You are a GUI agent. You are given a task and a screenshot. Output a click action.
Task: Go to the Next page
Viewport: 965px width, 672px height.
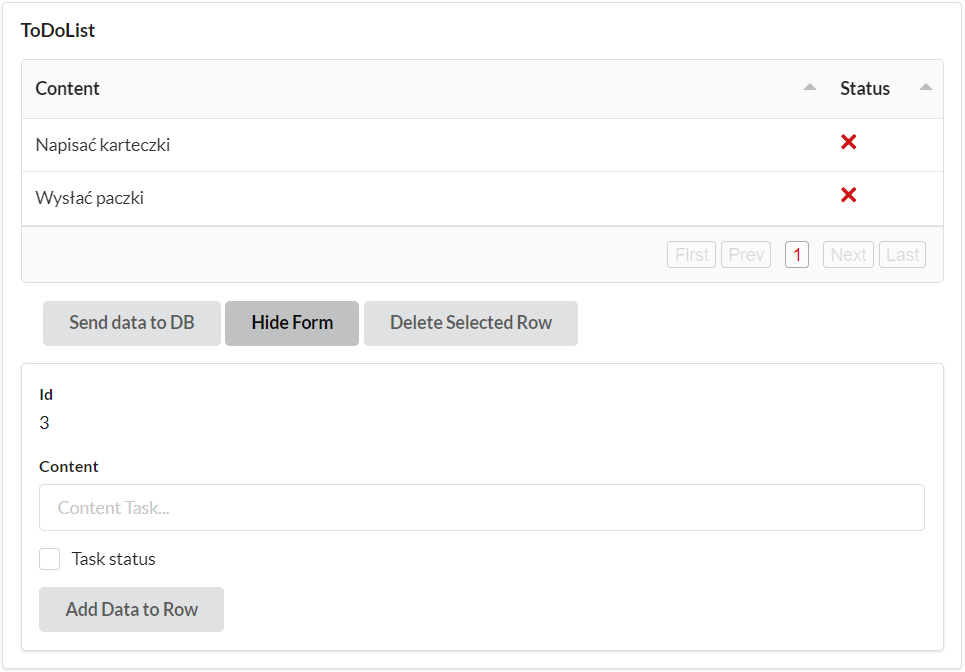[848, 255]
